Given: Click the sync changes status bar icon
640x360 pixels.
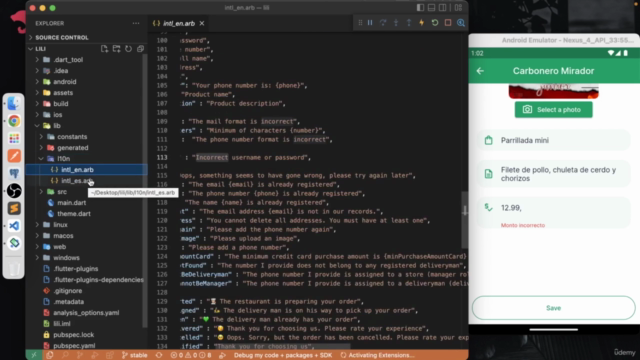Looking at the screenshot, I should 159,355.
